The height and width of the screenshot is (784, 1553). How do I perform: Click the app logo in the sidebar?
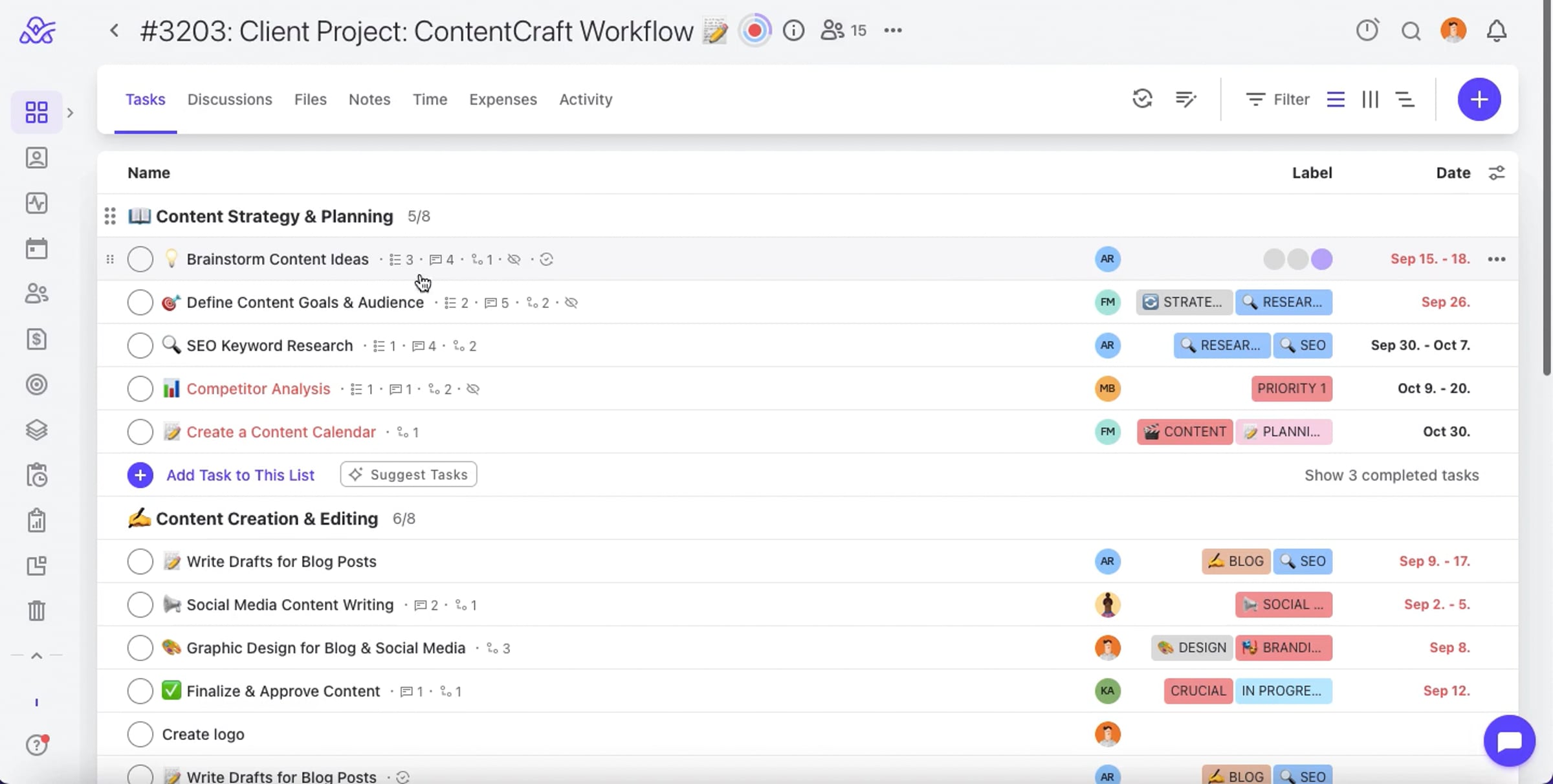tap(38, 30)
